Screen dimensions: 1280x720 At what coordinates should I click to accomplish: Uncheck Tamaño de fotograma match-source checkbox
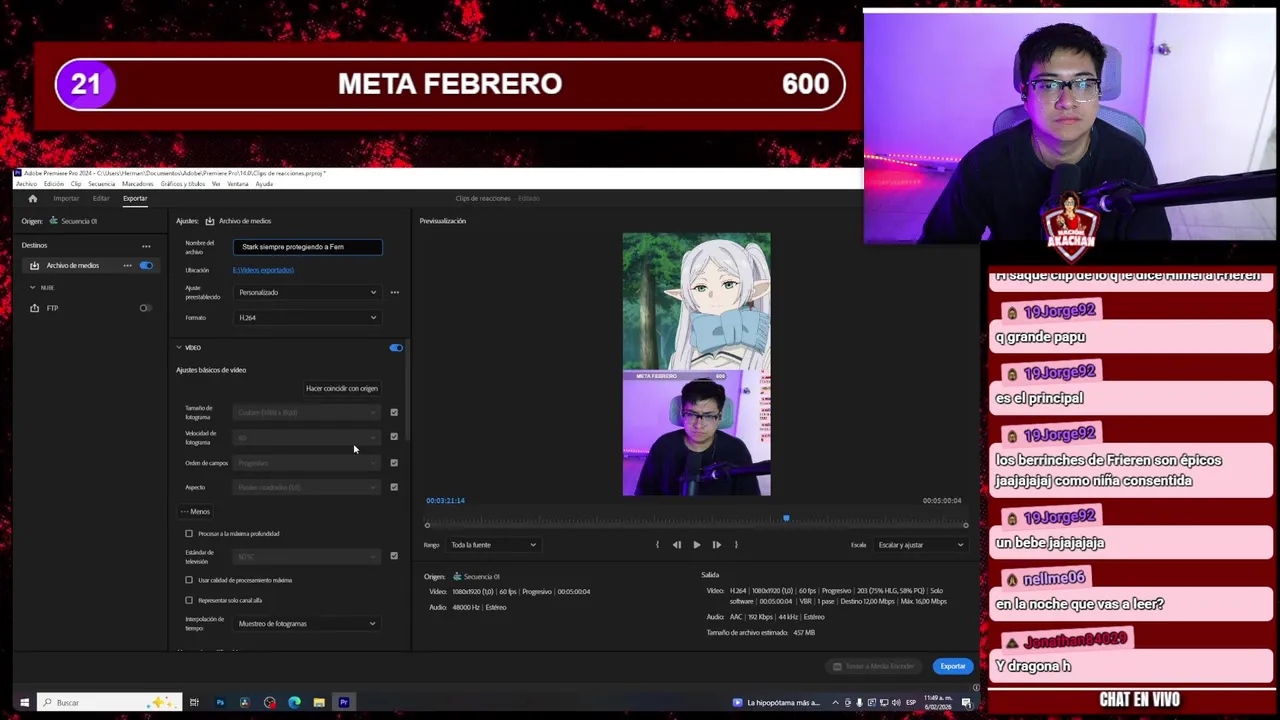(394, 412)
